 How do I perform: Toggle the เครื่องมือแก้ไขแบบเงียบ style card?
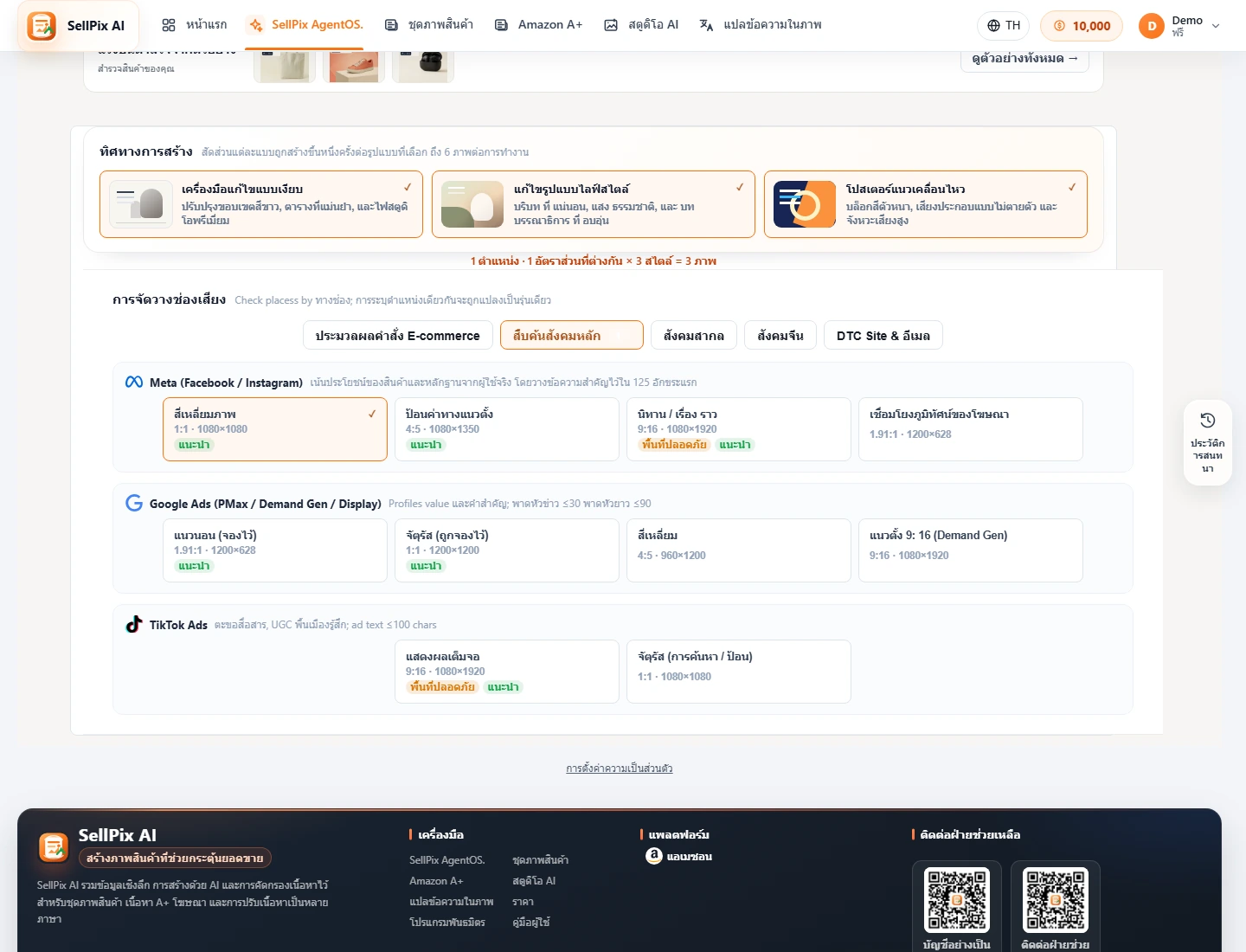261,204
